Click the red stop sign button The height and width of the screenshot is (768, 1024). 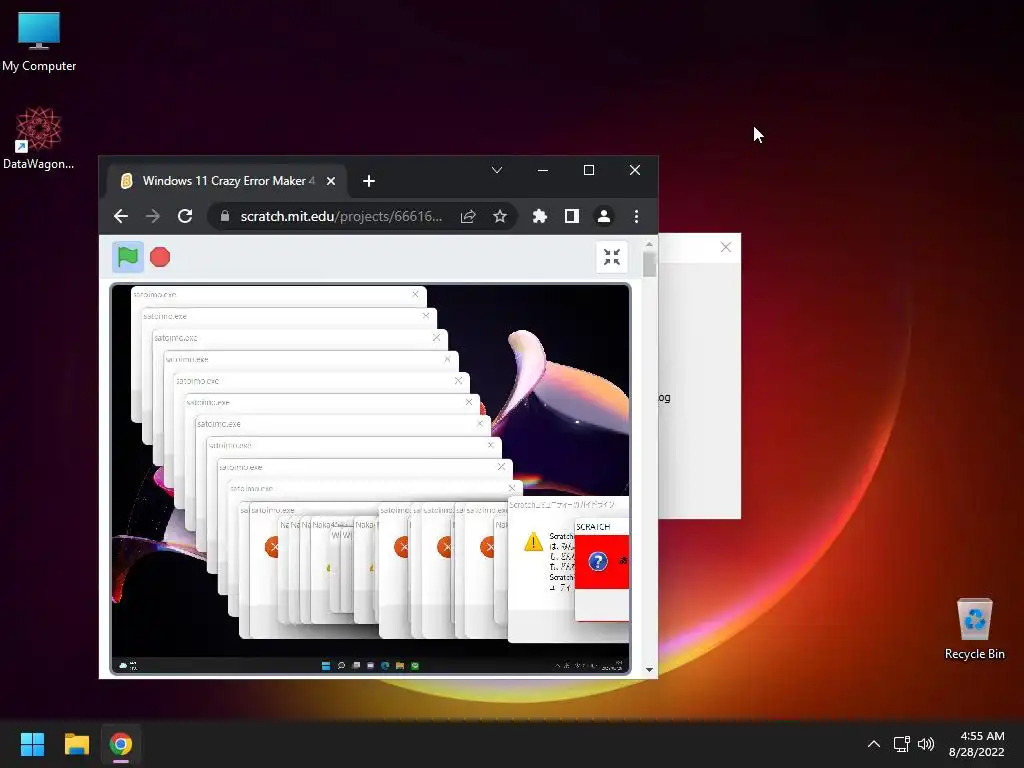pos(160,257)
